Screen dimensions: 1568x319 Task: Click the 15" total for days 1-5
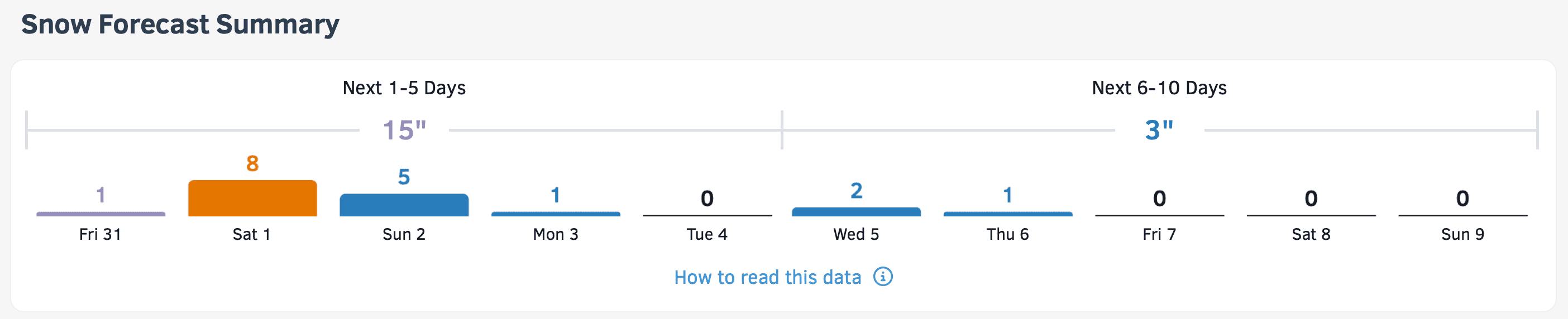pos(404,130)
